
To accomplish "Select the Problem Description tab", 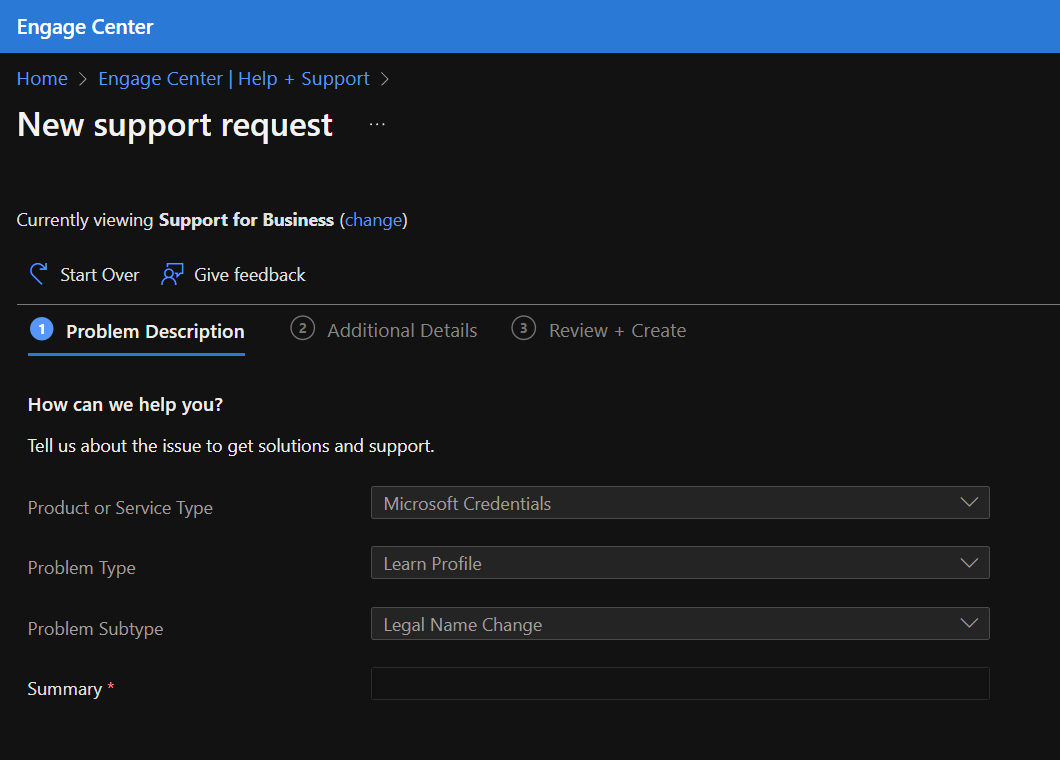I will point(137,331).
